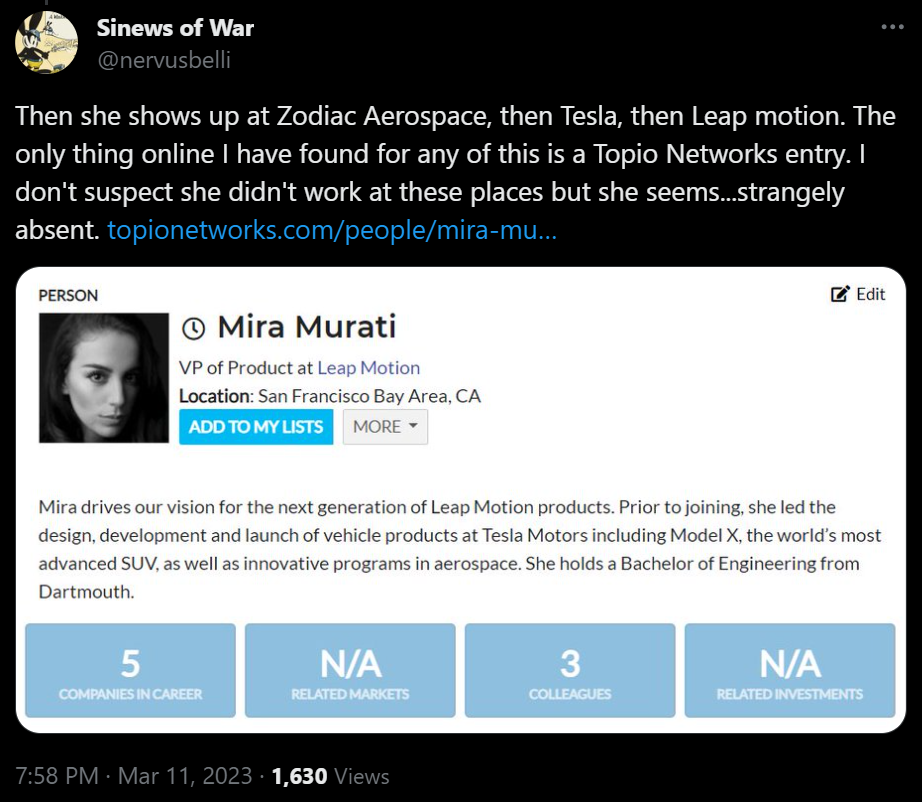Open the tweet's three-dot more menu

891,27
